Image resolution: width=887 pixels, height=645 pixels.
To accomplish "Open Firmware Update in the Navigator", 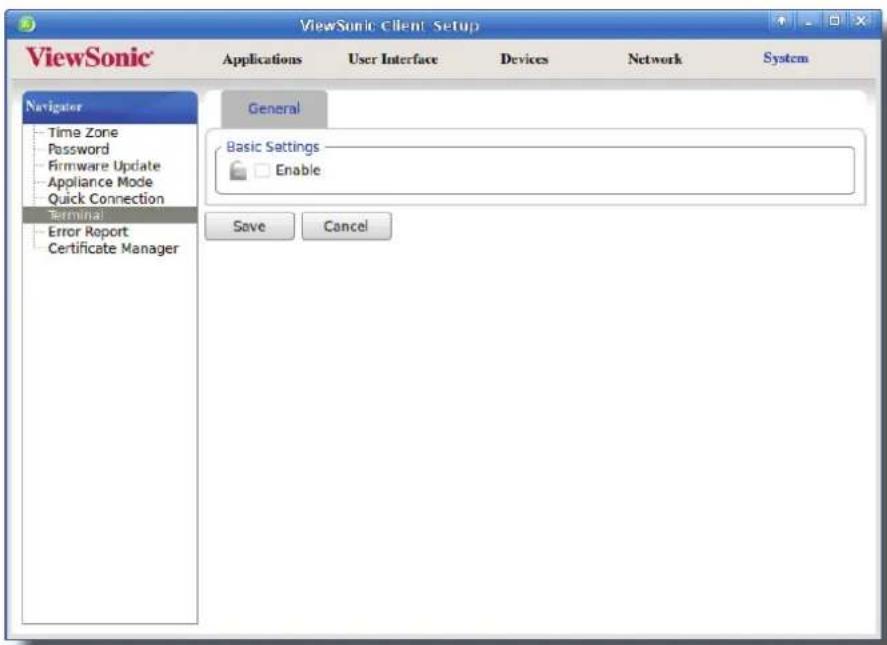I will tap(104, 166).
